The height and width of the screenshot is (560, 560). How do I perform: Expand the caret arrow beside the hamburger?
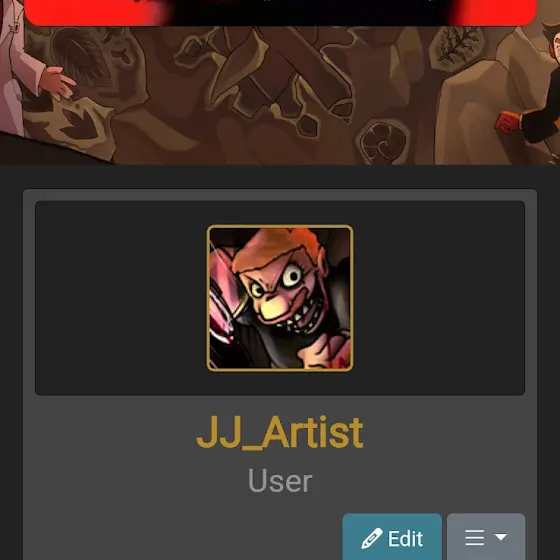pyautogui.click(x=500, y=537)
